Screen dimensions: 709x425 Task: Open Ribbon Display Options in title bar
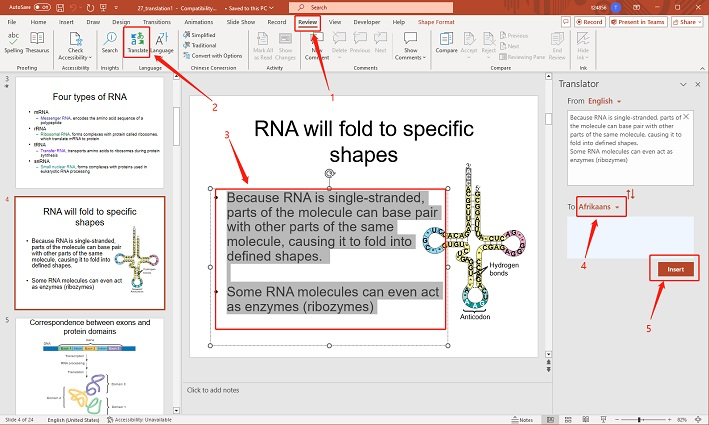(636, 7)
